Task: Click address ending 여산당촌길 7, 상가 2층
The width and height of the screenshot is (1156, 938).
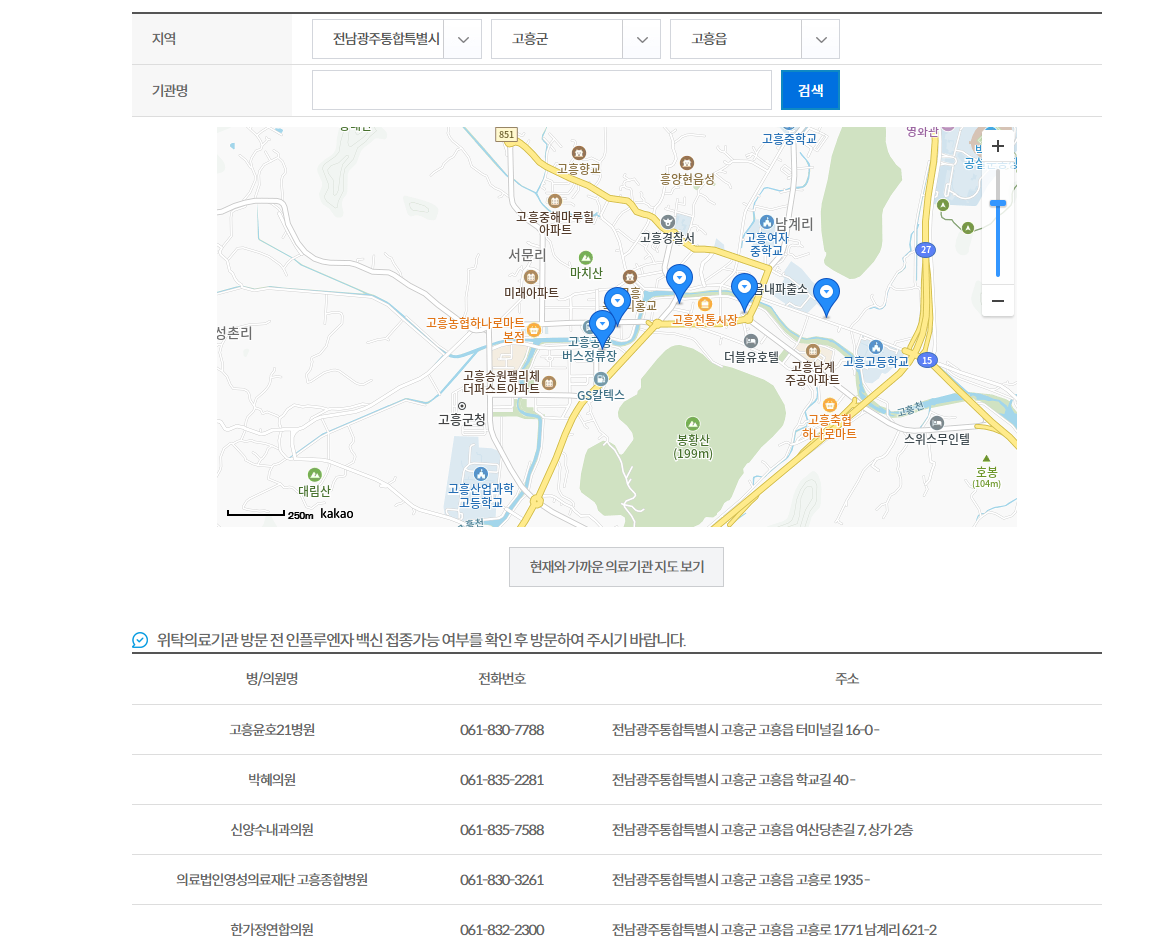Action: 762,830
